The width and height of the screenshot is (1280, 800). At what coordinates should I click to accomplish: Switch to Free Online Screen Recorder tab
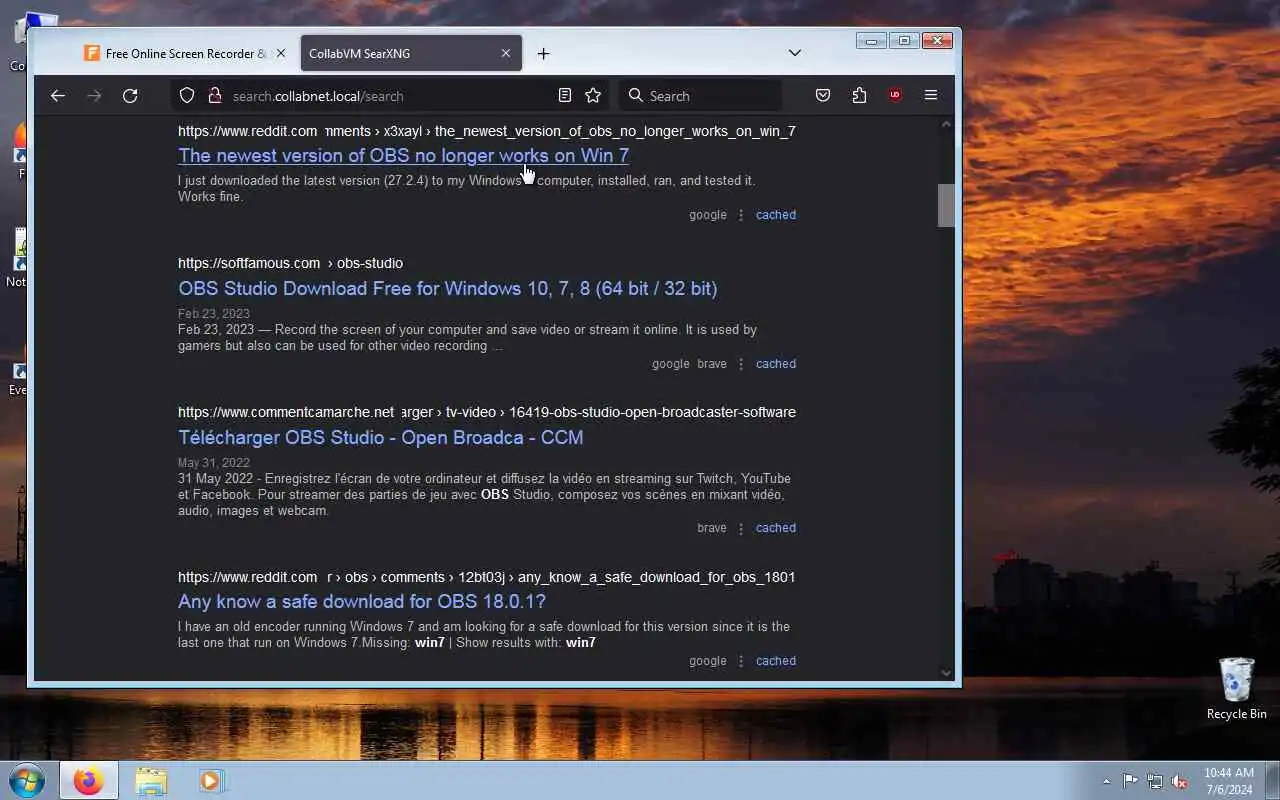tap(185, 54)
